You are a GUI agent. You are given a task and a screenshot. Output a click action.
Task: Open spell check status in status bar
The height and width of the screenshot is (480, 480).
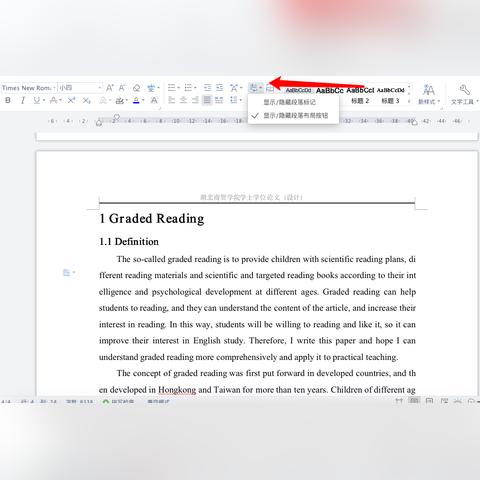[x=119, y=401]
